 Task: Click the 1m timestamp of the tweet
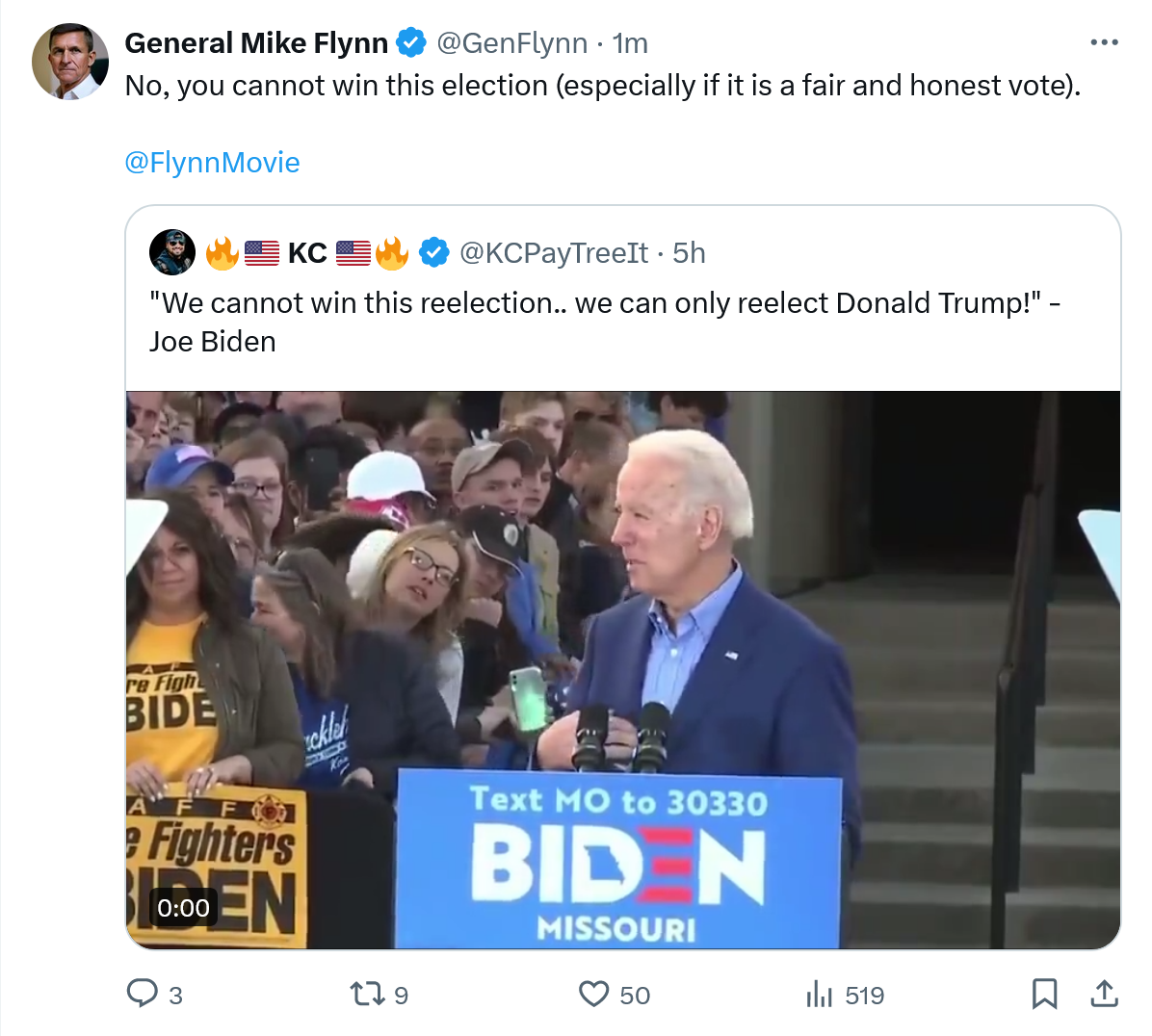click(x=630, y=43)
